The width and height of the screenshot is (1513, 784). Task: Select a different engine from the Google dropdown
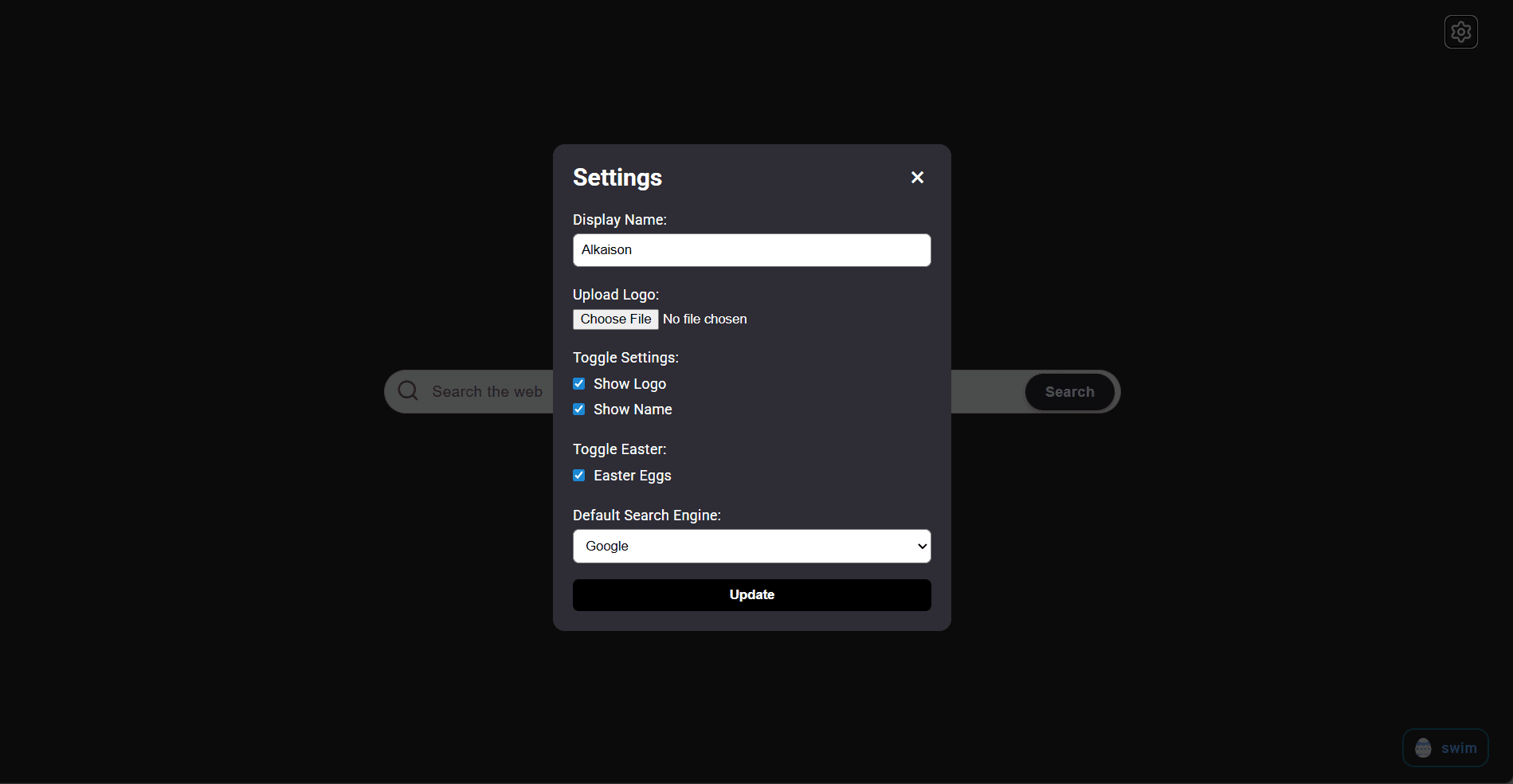pos(750,546)
